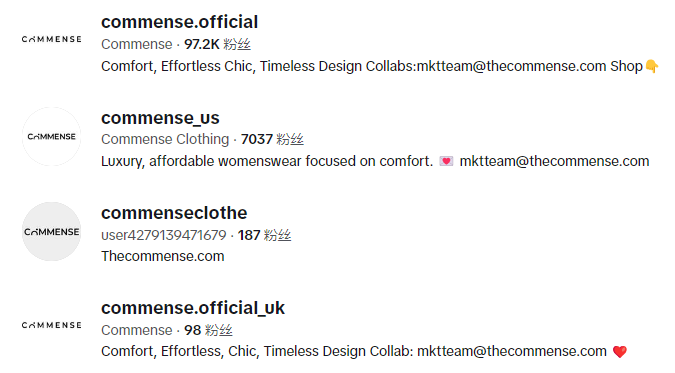Viewport: 675px width, 373px height.
Task: Open the commense.official_uk avatar logo
Action: (52, 325)
